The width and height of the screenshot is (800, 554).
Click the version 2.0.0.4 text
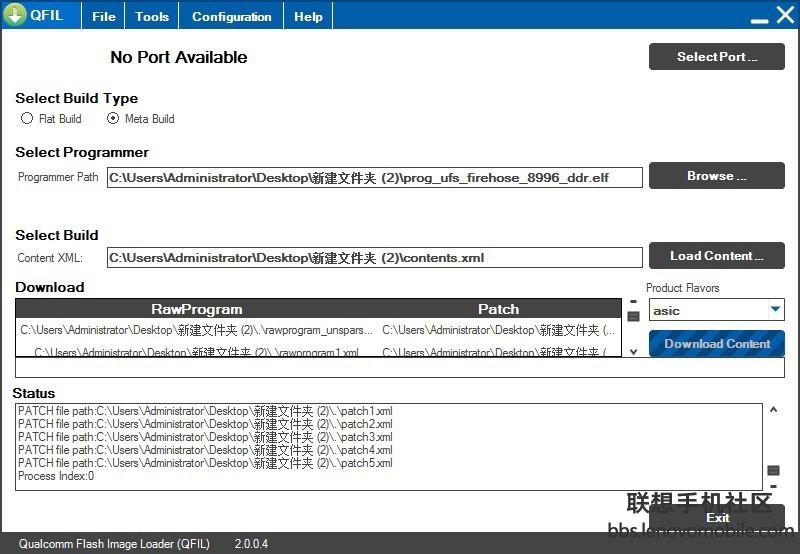click(x=251, y=544)
